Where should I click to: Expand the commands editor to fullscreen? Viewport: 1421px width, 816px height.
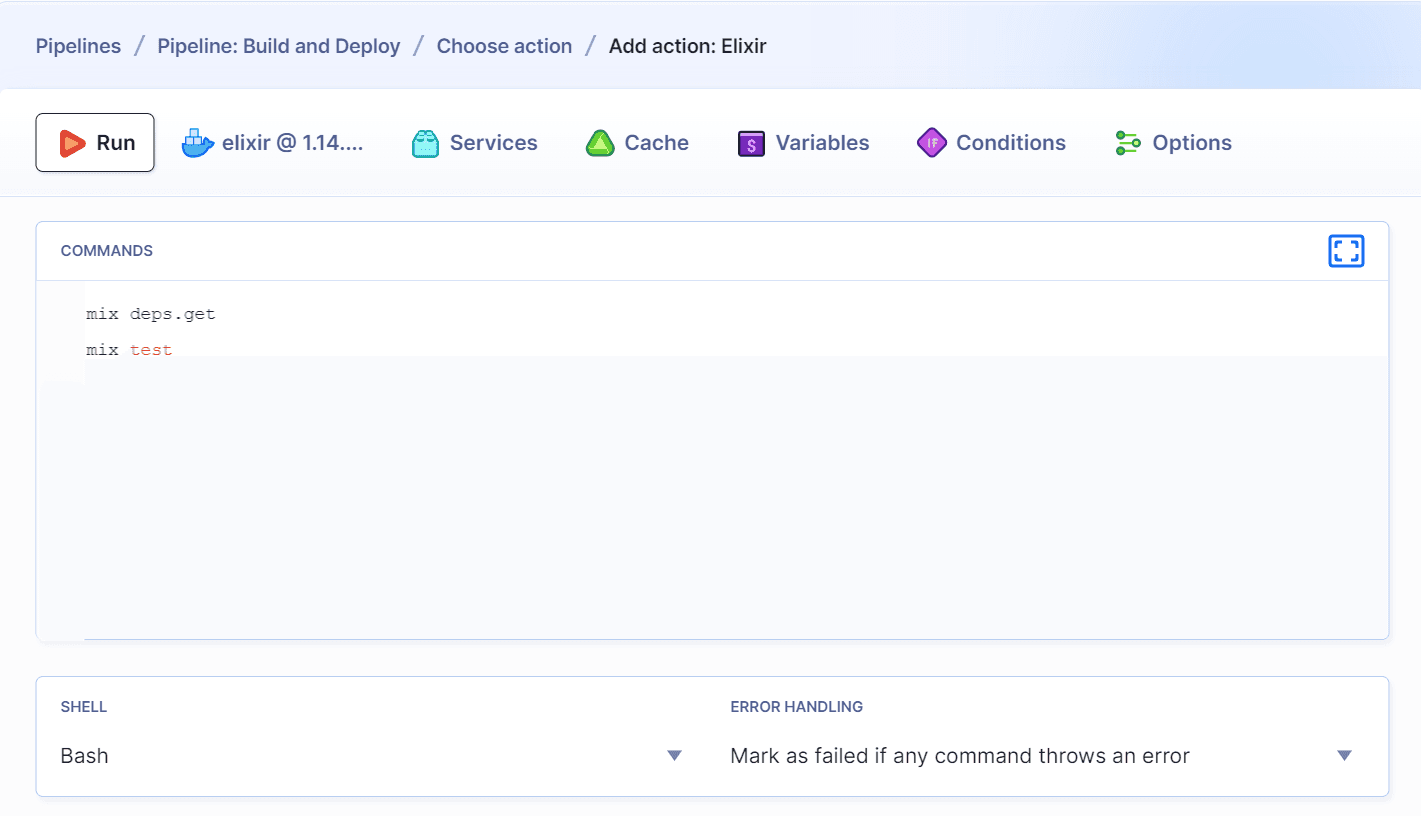click(1346, 251)
